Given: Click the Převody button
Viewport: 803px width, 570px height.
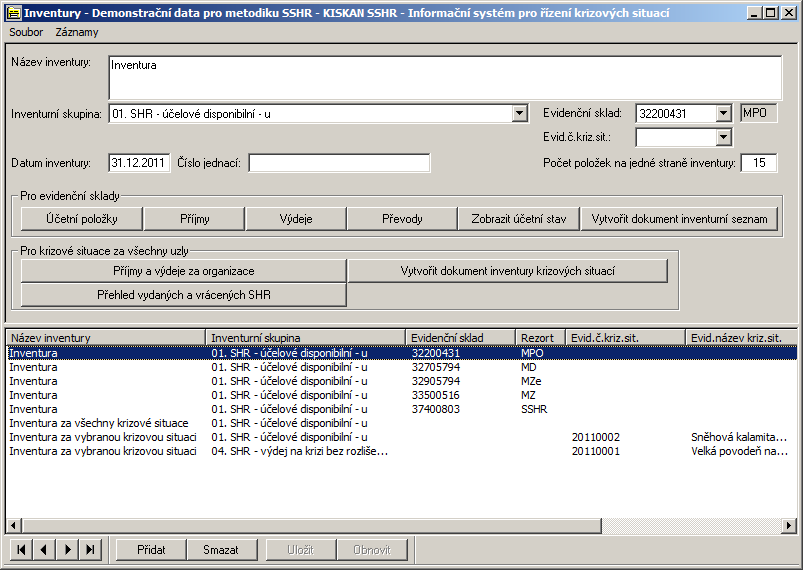Looking at the screenshot, I should coord(402,219).
